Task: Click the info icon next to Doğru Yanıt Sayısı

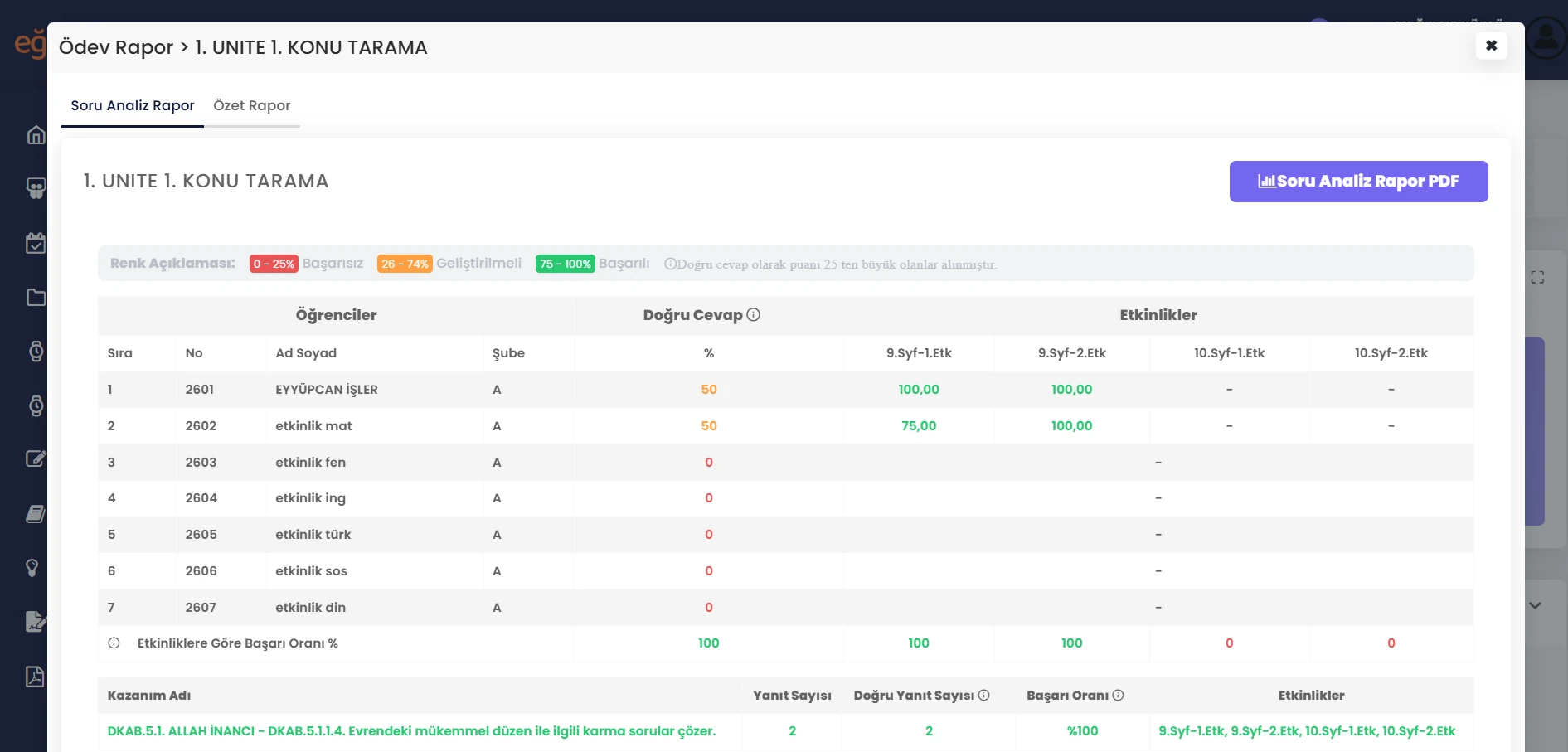Action: pos(984,696)
